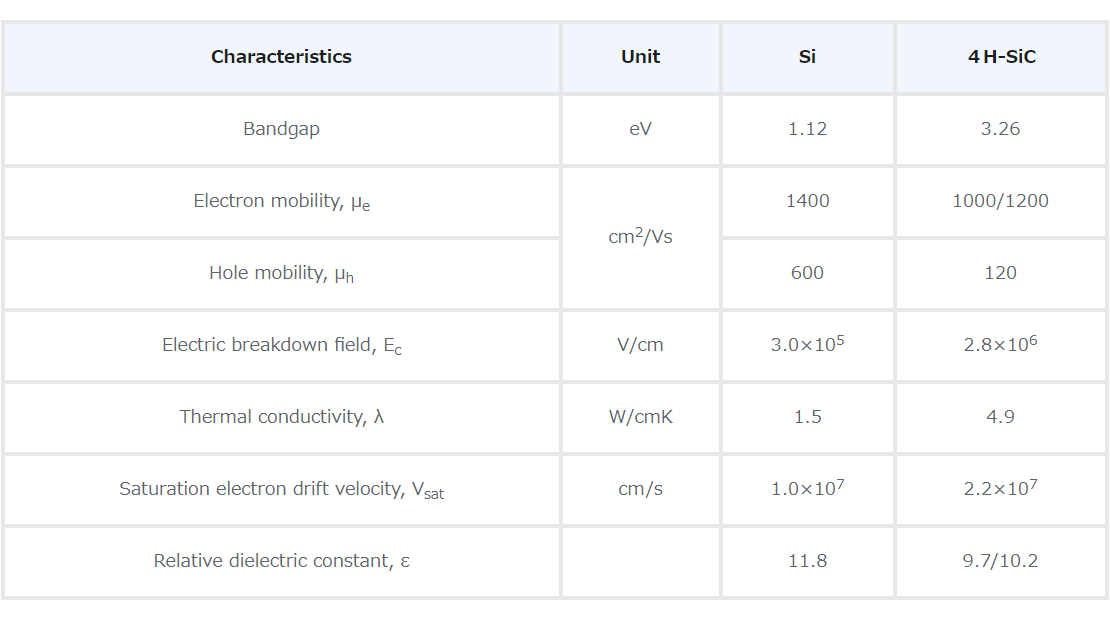This screenshot has width=1110, height=619.
Task: Click the Electron mobility row label
Action: [x=281, y=202]
